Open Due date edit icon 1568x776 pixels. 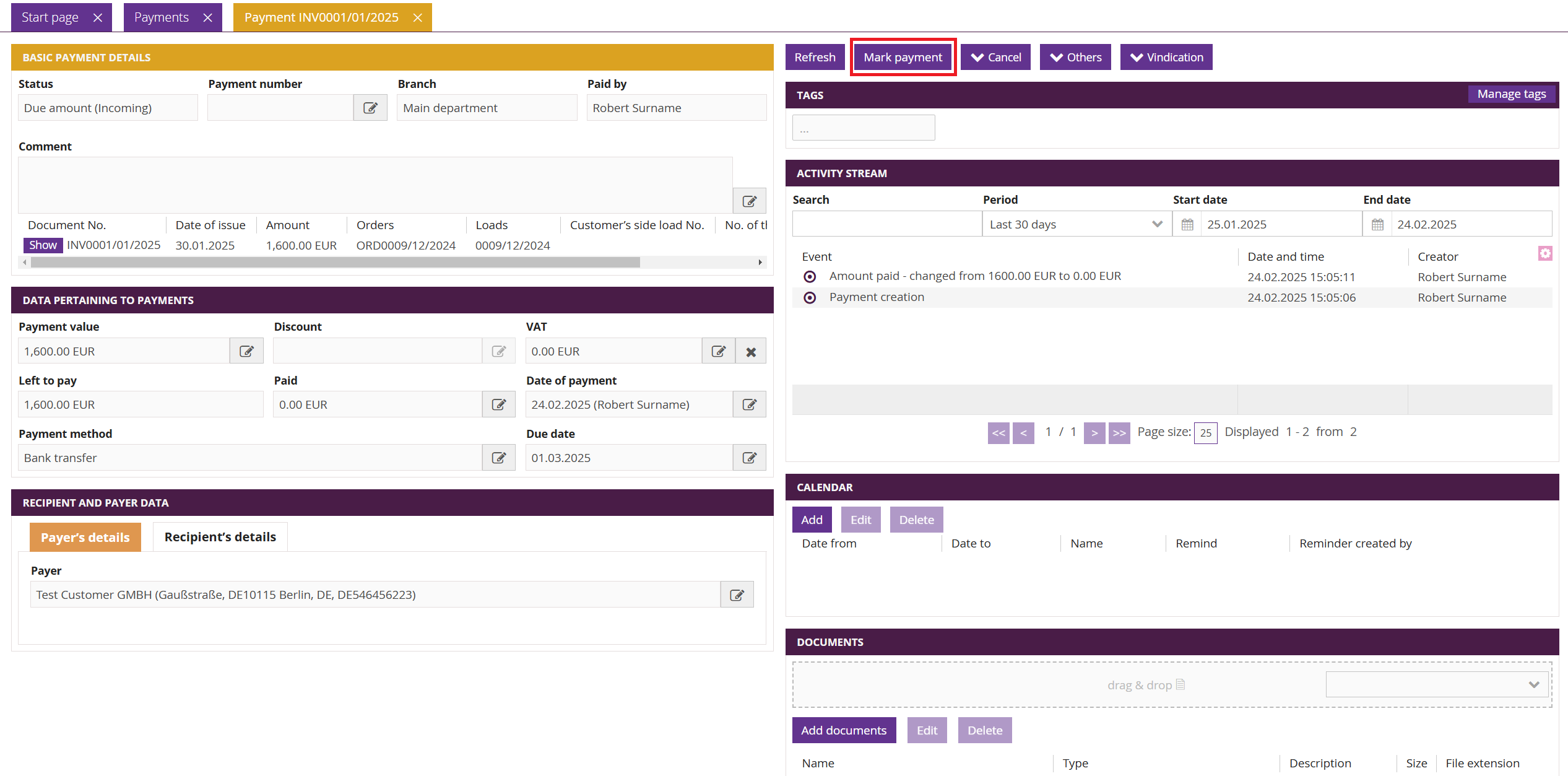coord(749,458)
